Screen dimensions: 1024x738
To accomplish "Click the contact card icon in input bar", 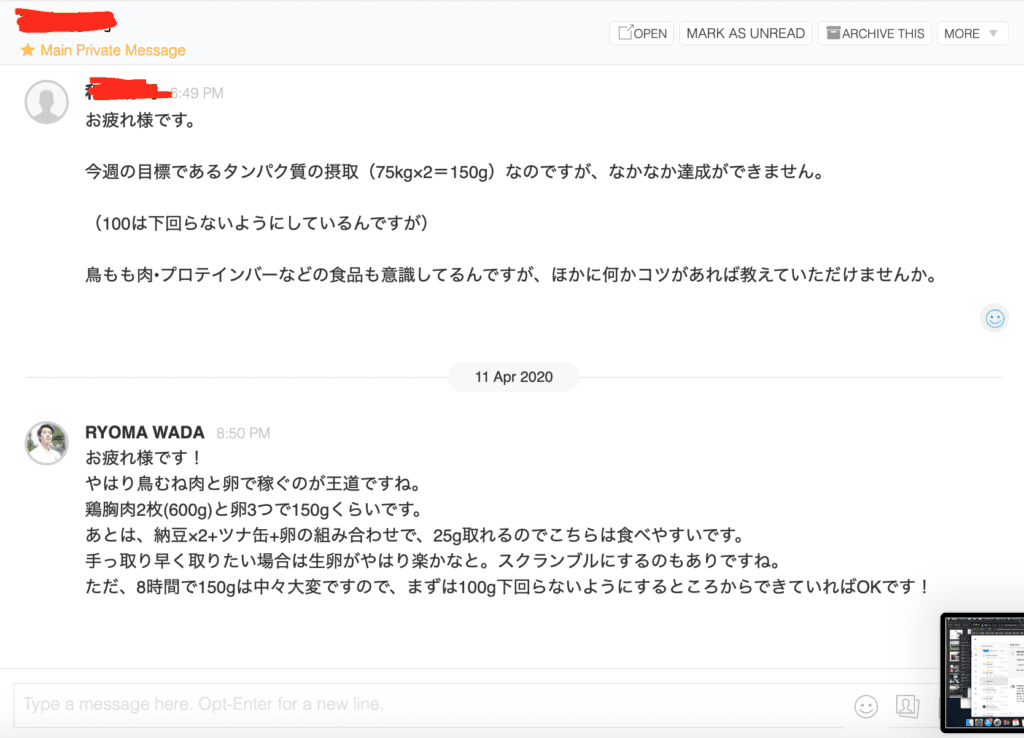I will coord(907,706).
